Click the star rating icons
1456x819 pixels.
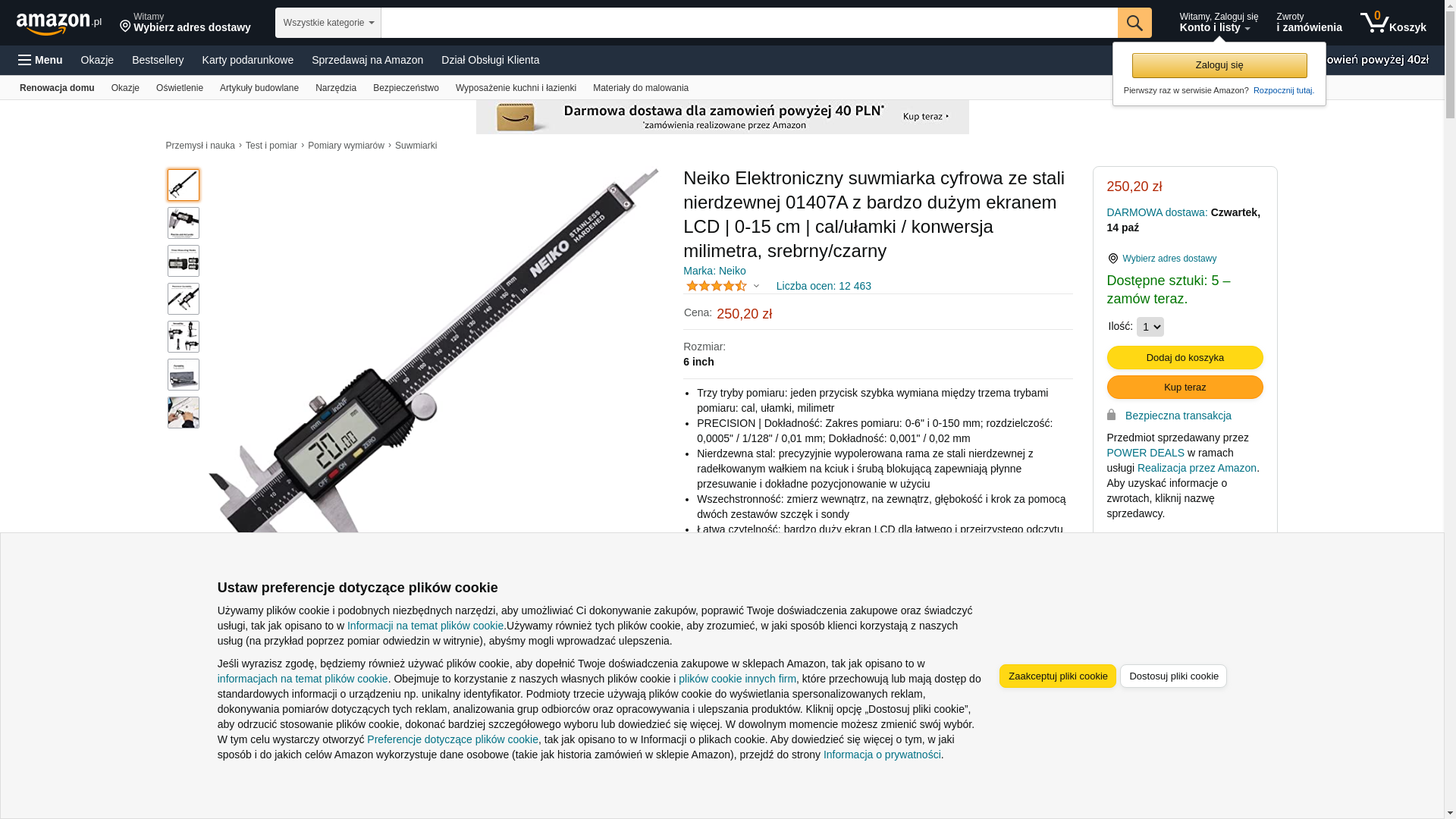[717, 286]
